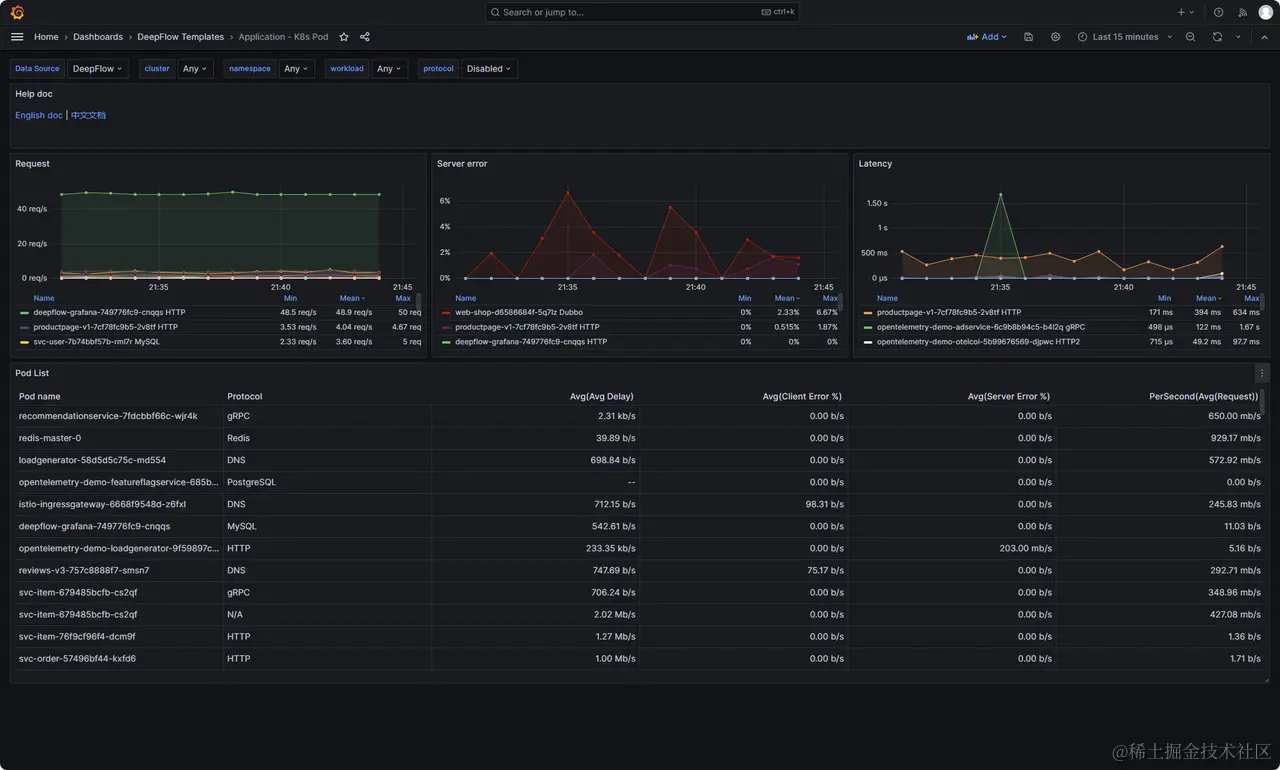Open the news feed icon
Image resolution: width=1280 pixels, height=770 pixels.
(1242, 12)
